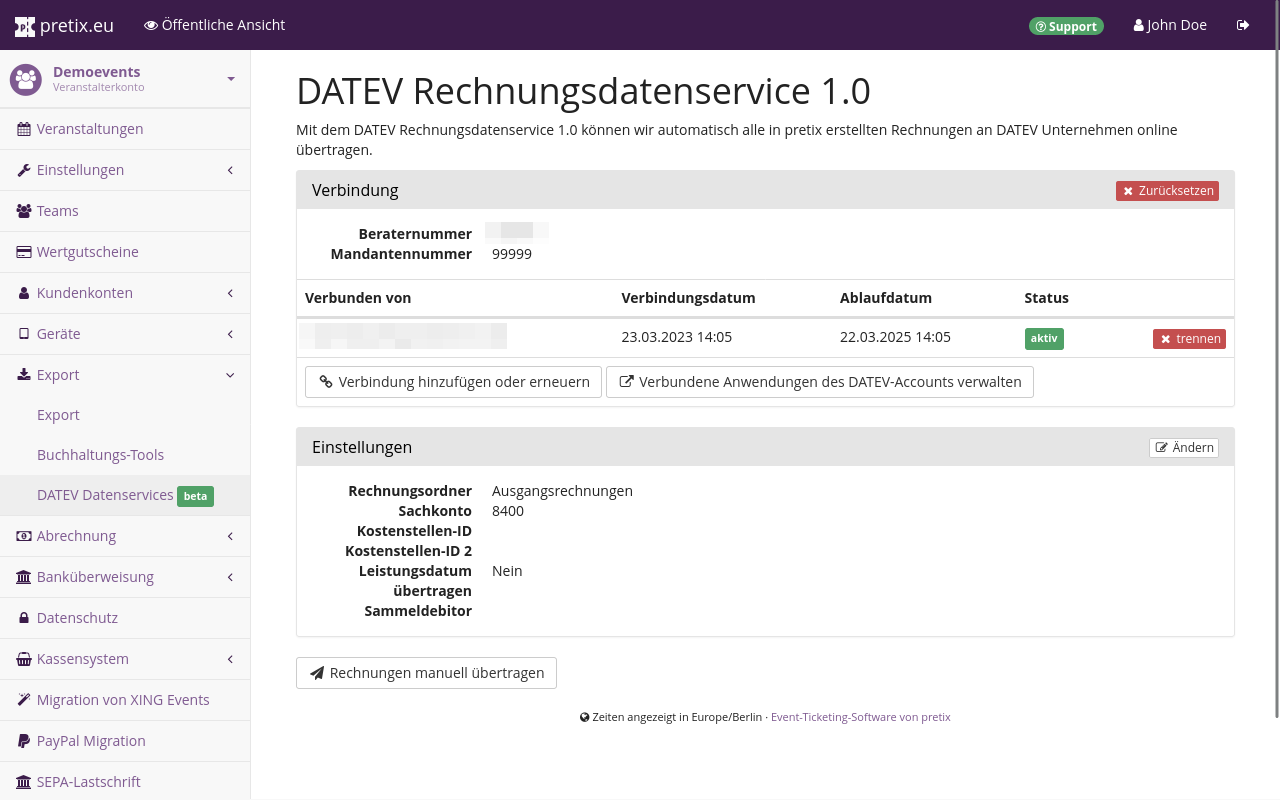Expand the Kundenkonten submenu chevron
Screen dimensions: 1280x800
[230, 293]
